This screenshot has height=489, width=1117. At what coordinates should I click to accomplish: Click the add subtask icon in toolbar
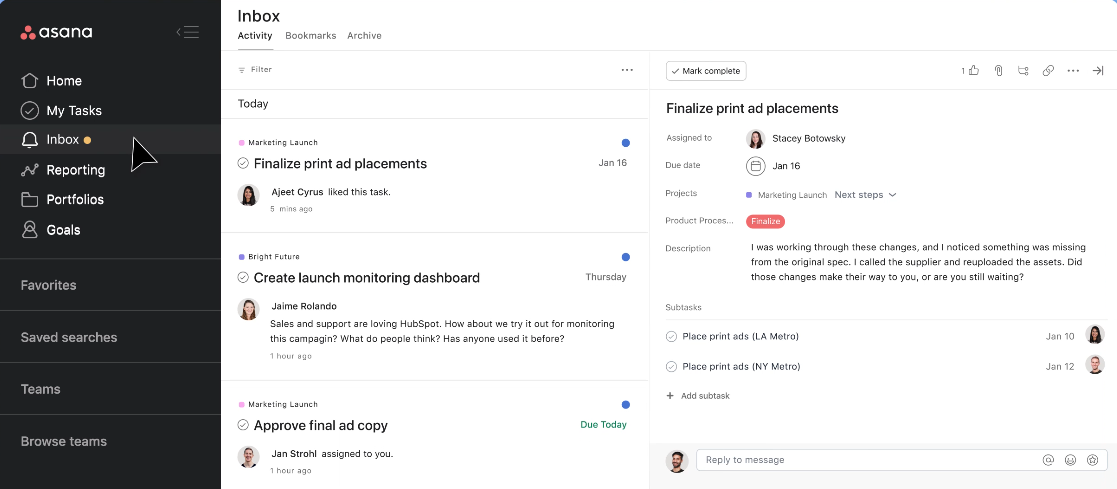click(1023, 71)
